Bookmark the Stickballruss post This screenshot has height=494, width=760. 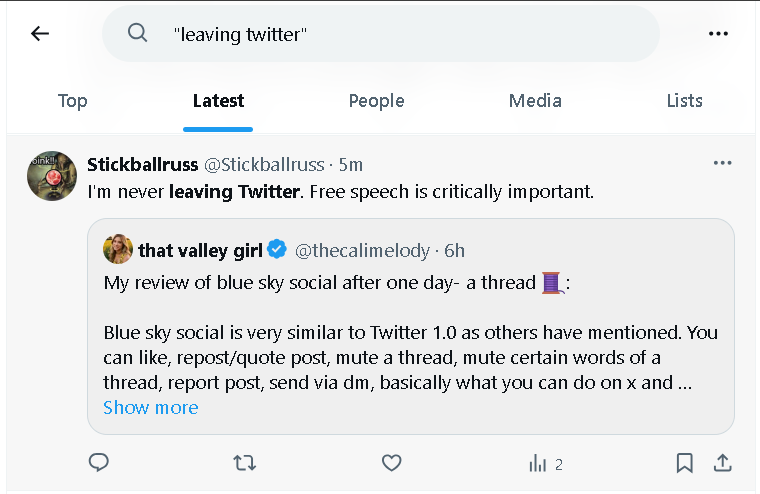click(684, 463)
